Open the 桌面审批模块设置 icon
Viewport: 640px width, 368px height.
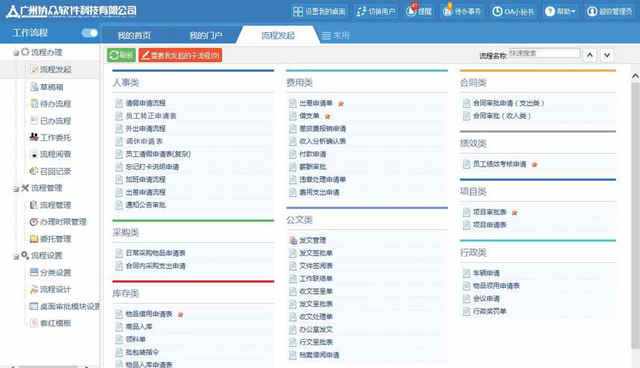pos(34,306)
